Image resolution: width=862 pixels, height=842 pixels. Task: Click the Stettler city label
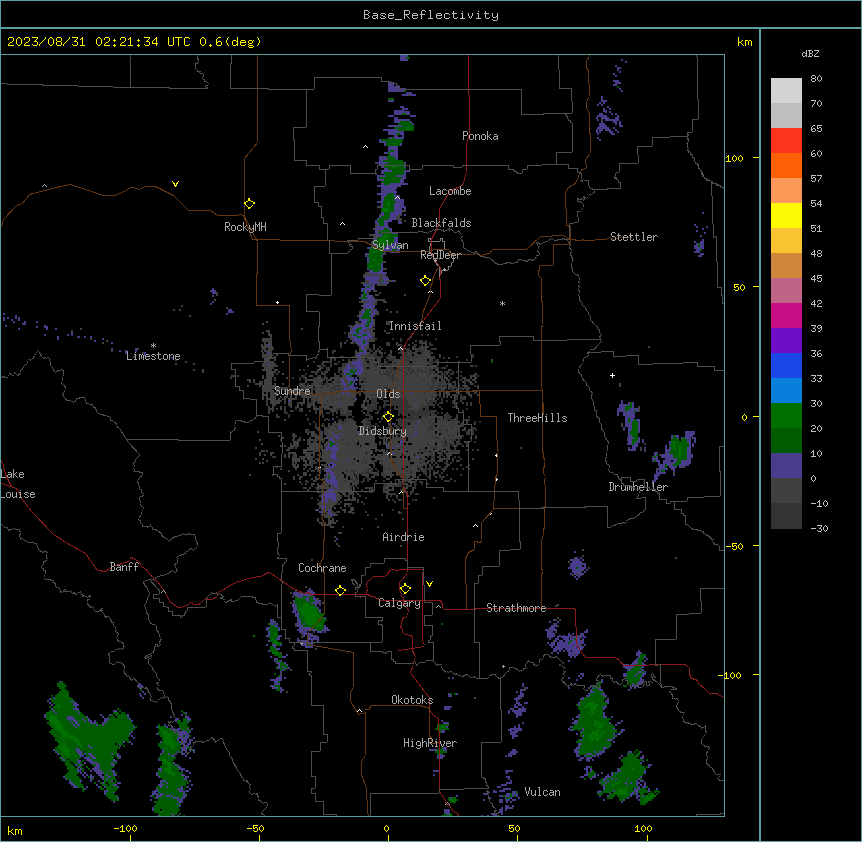(634, 237)
